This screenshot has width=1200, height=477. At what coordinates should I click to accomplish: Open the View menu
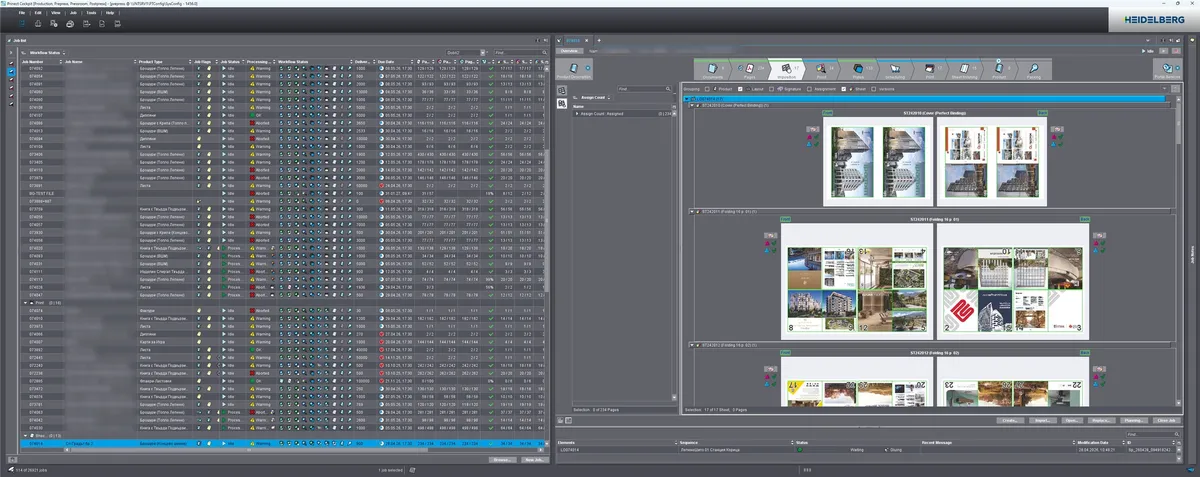(55, 13)
